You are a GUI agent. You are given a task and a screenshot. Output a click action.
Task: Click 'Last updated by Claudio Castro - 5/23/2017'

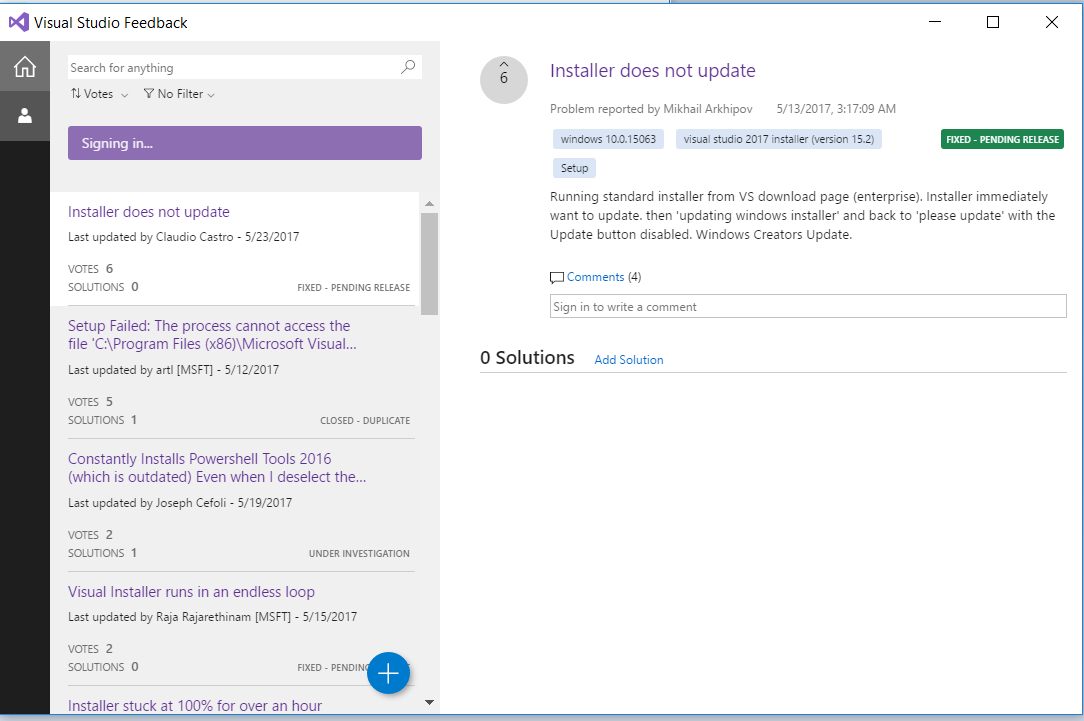[183, 236]
